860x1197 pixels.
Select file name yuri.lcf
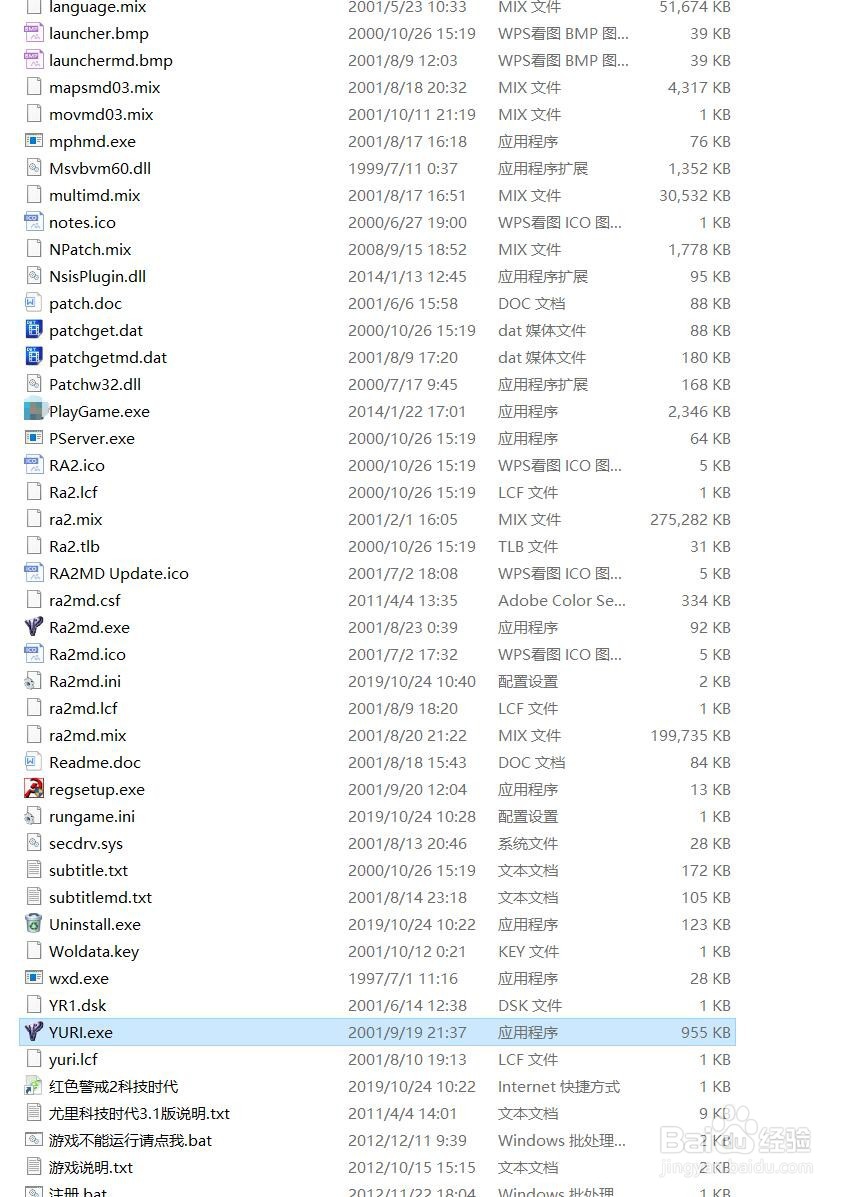pos(73,1060)
